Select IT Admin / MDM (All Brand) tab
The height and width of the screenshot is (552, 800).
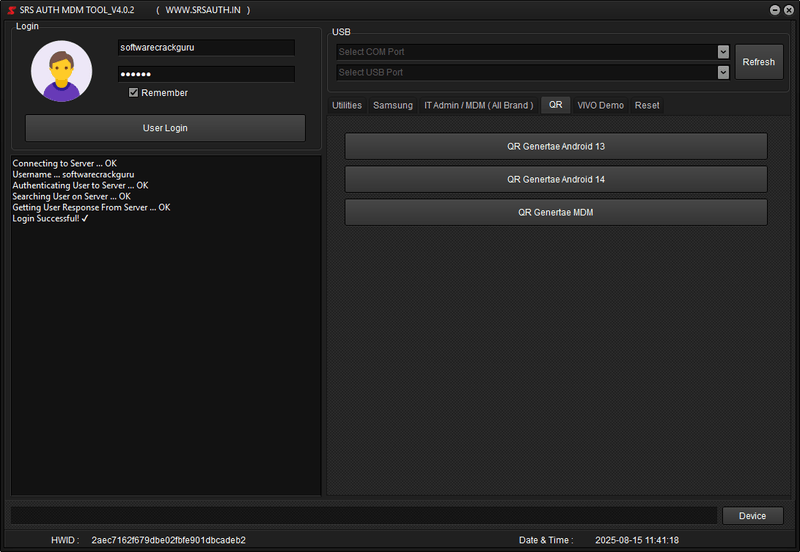point(478,105)
